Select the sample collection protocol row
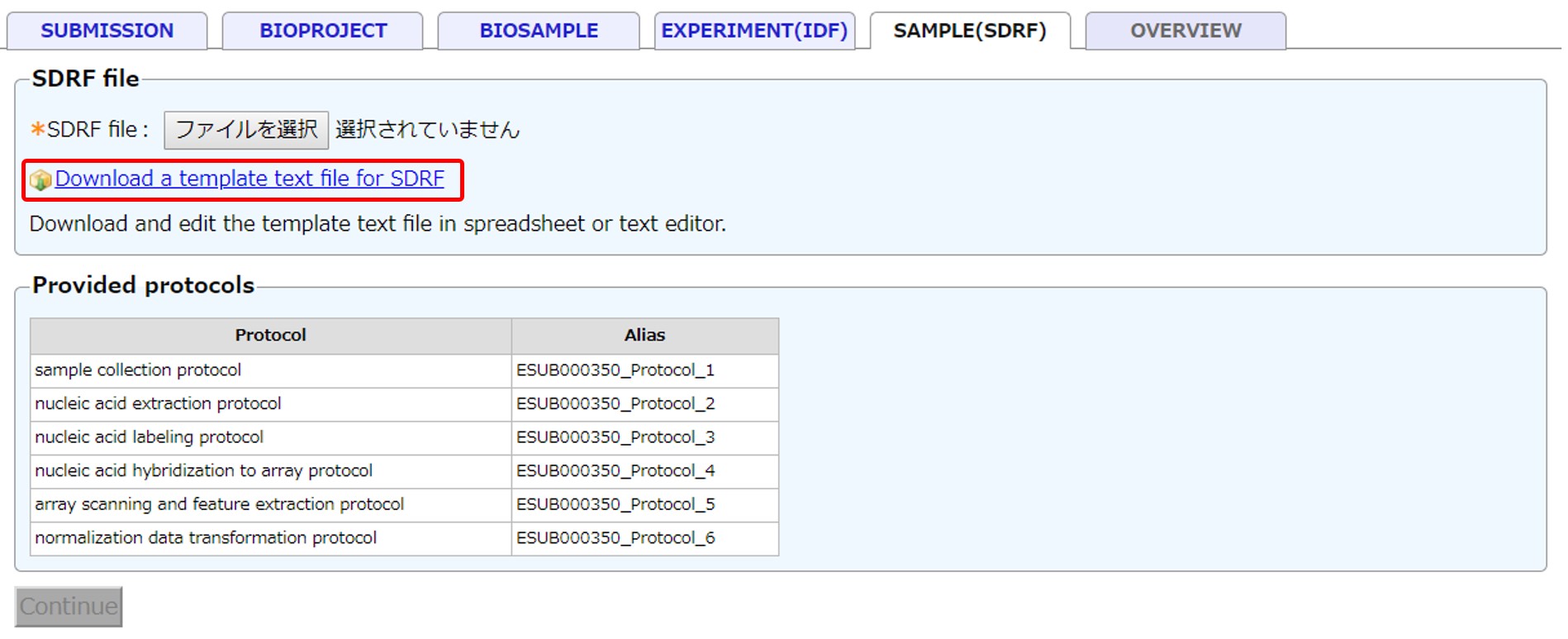 tap(138, 370)
